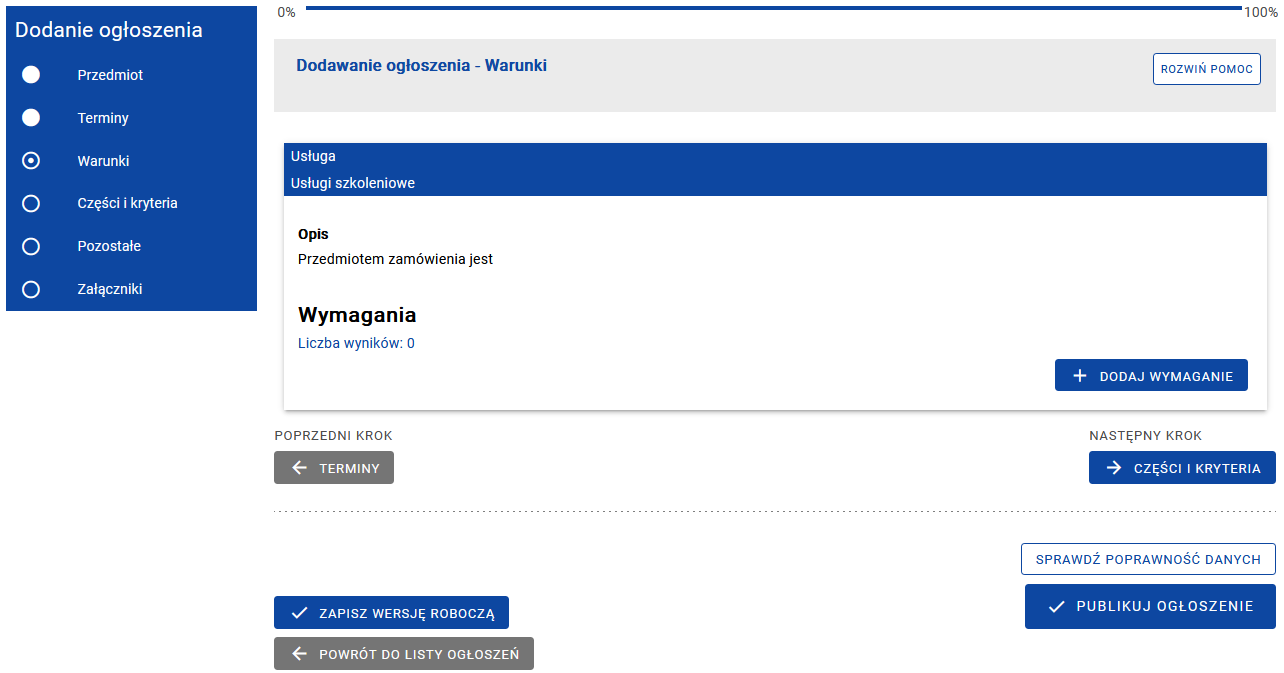
Task: Click the right arrow icon on Części i kryteria
Action: tap(1114, 468)
